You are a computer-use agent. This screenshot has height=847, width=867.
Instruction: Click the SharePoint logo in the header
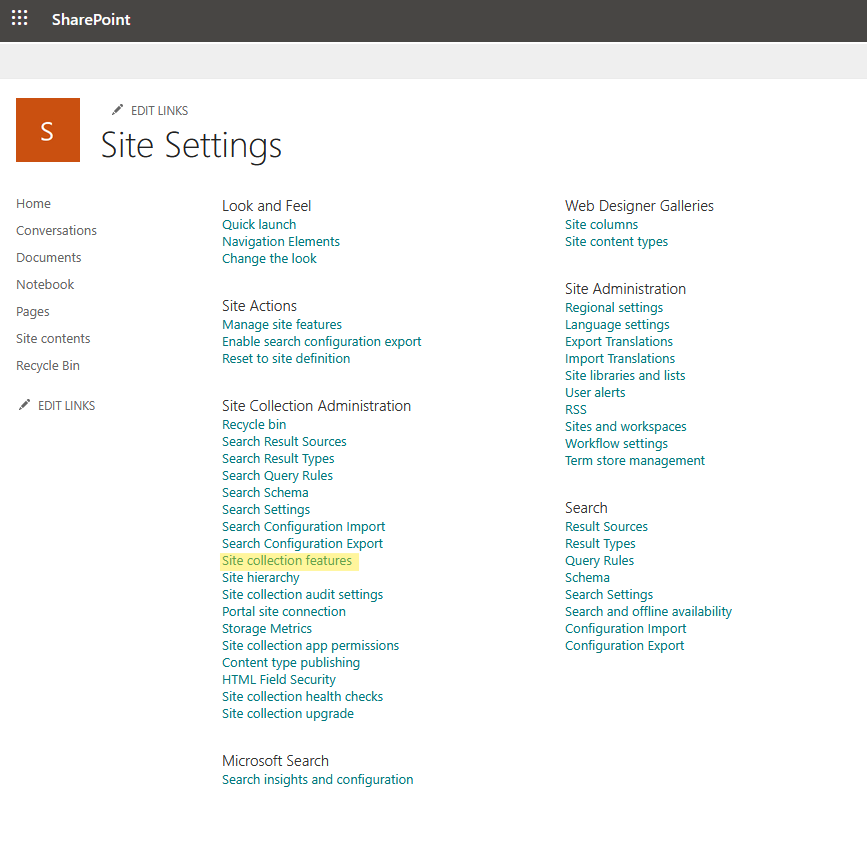[x=91, y=19]
